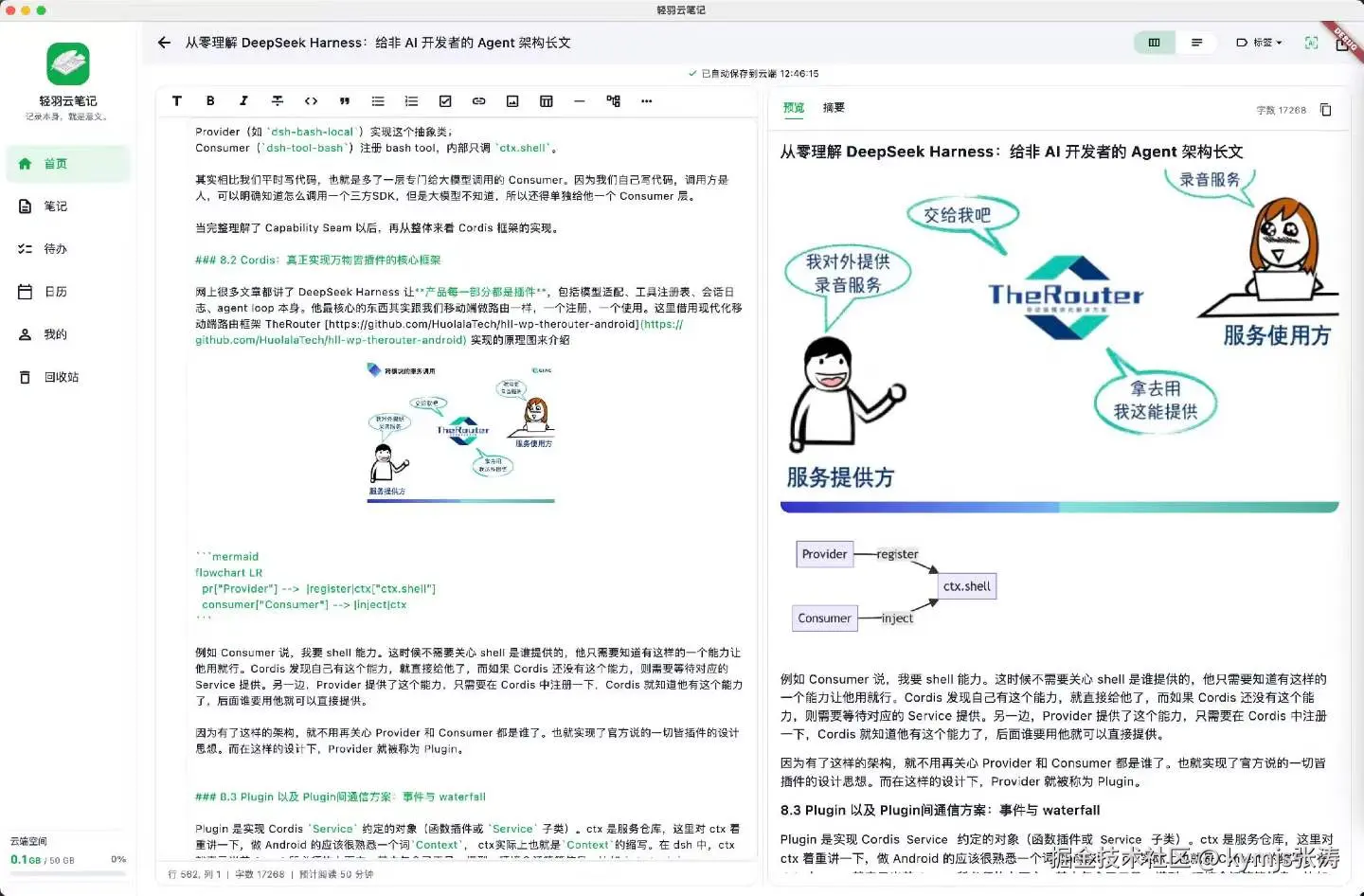Image resolution: width=1364 pixels, height=896 pixels.
Task: Insert a task checklist item
Action: (445, 101)
